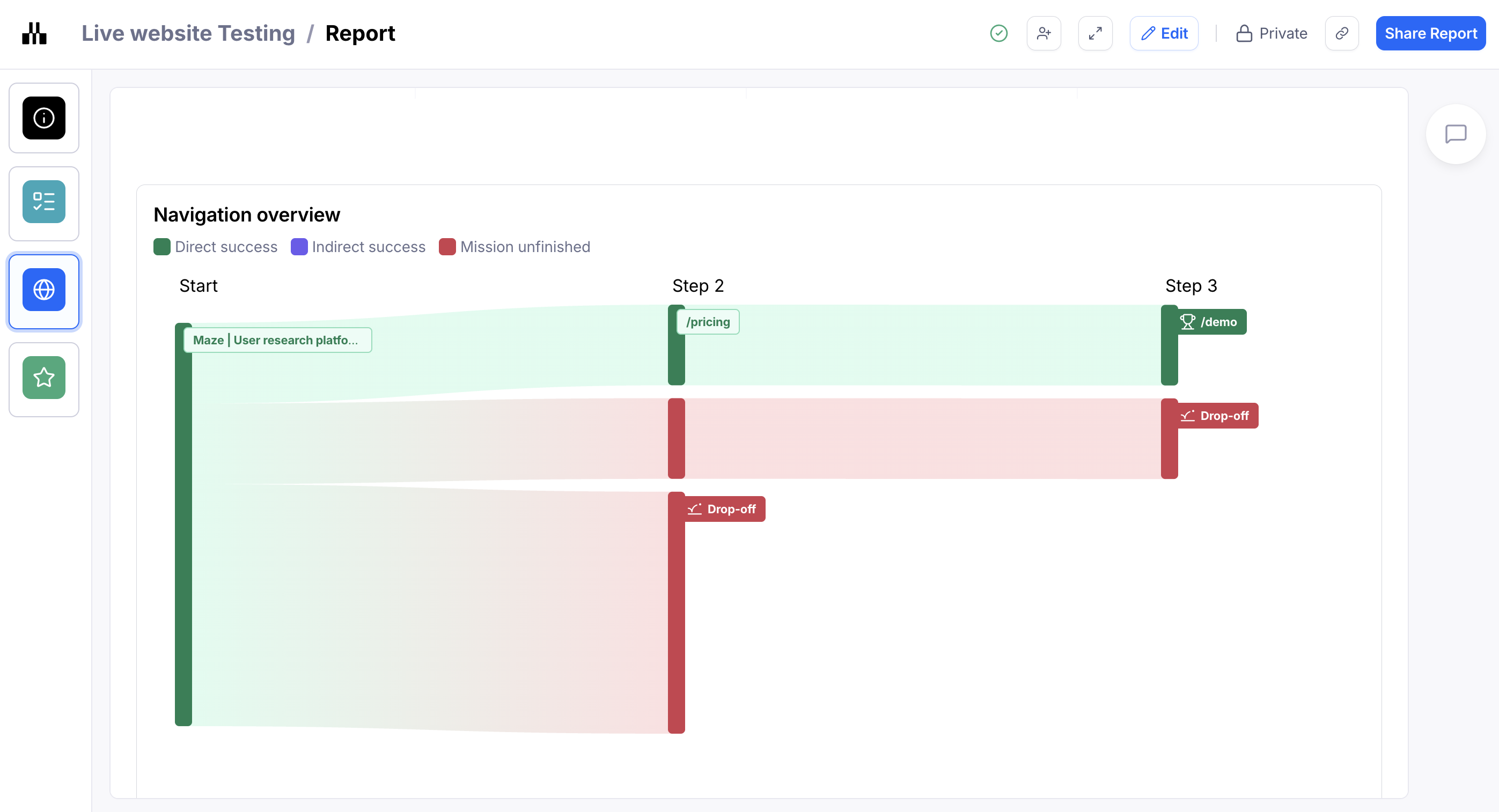This screenshot has width=1499, height=812.
Task: Select the checklist block in sidebar
Action: (x=43, y=202)
